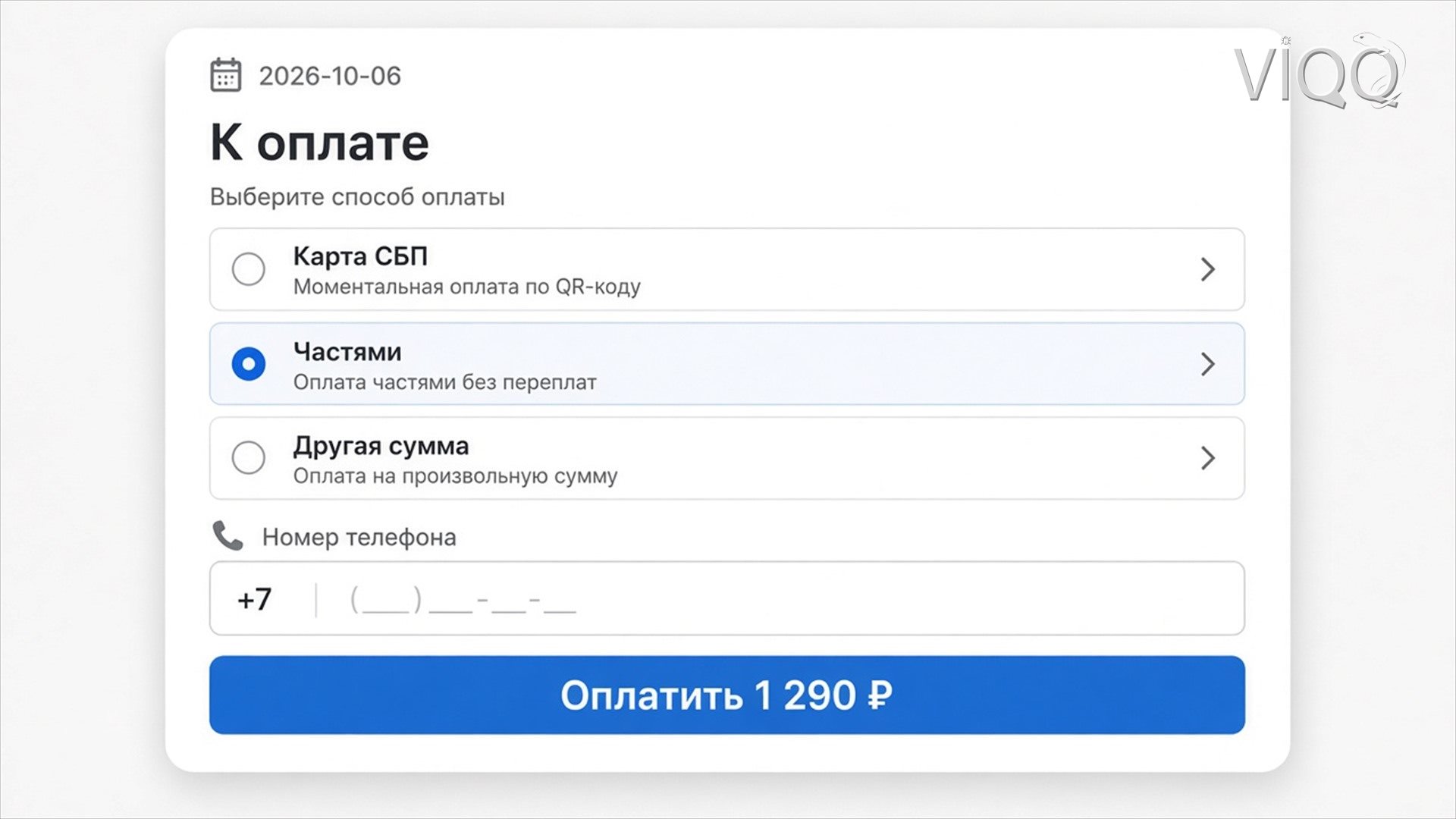Click the calendar icon beside the date
Viewport: 1456px width, 819px height.
(x=225, y=75)
